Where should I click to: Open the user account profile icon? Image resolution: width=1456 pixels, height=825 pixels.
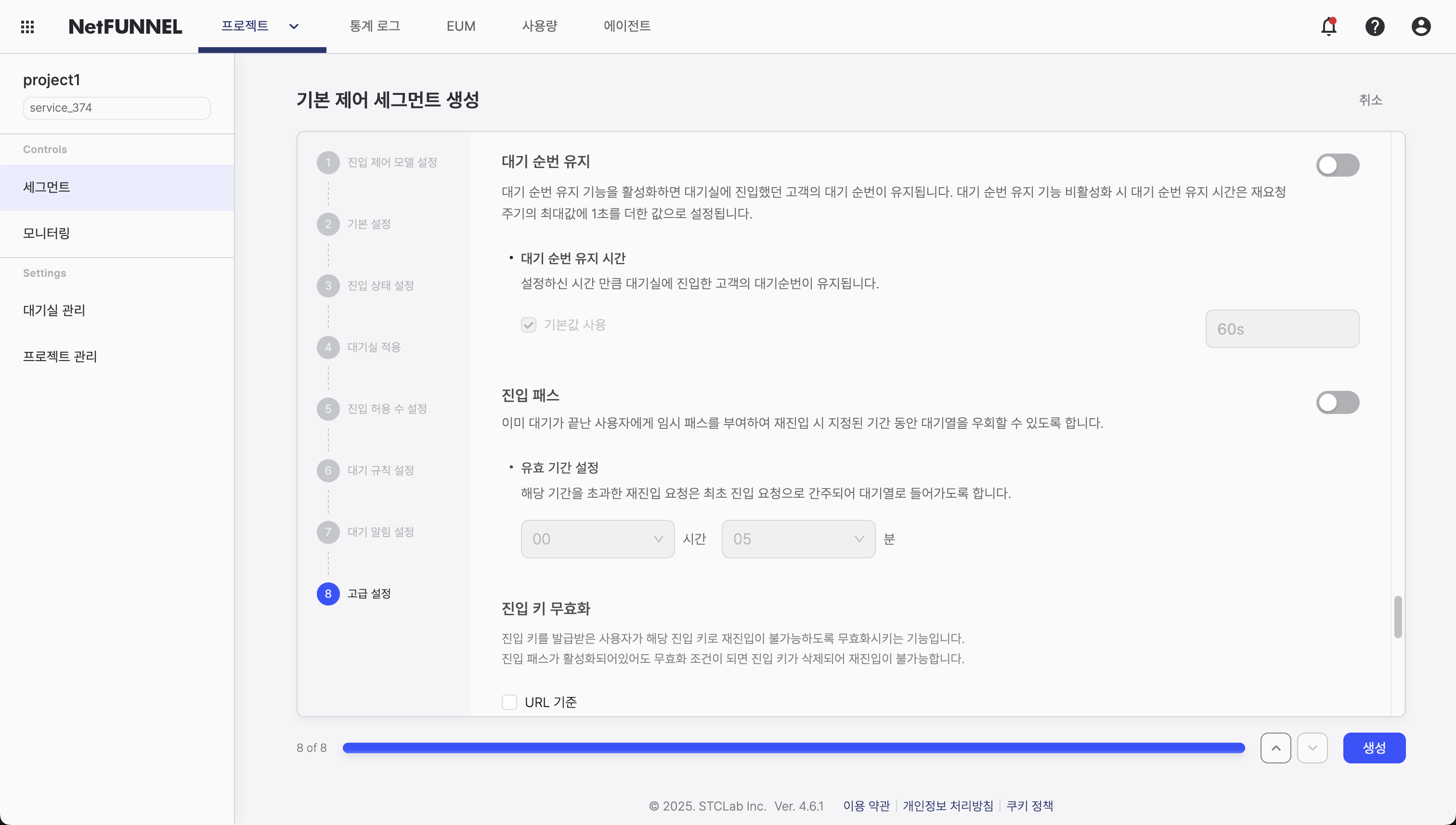click(1421, 26)
